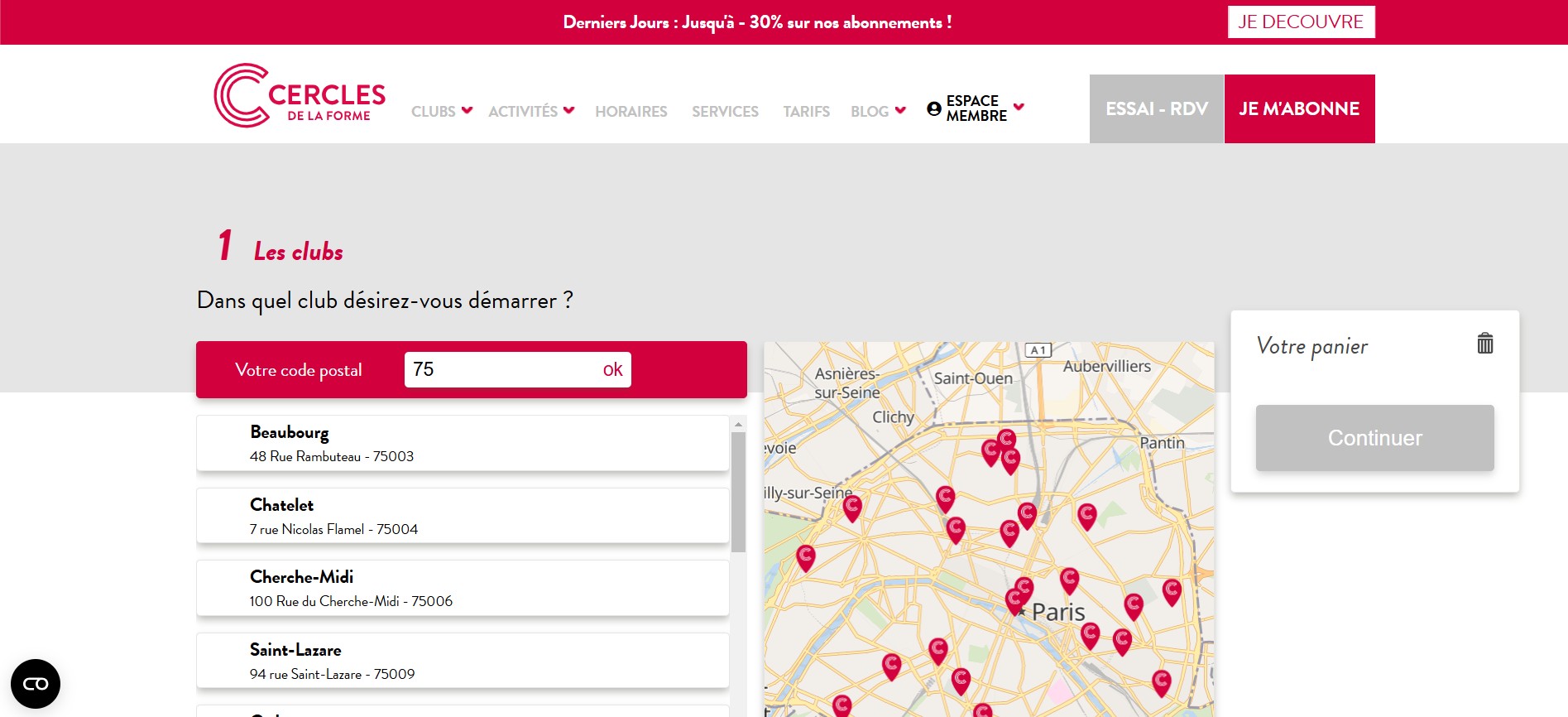The image size is (1568, 717).
Task: Open the Activités navigation item
Action: (523, 111)
